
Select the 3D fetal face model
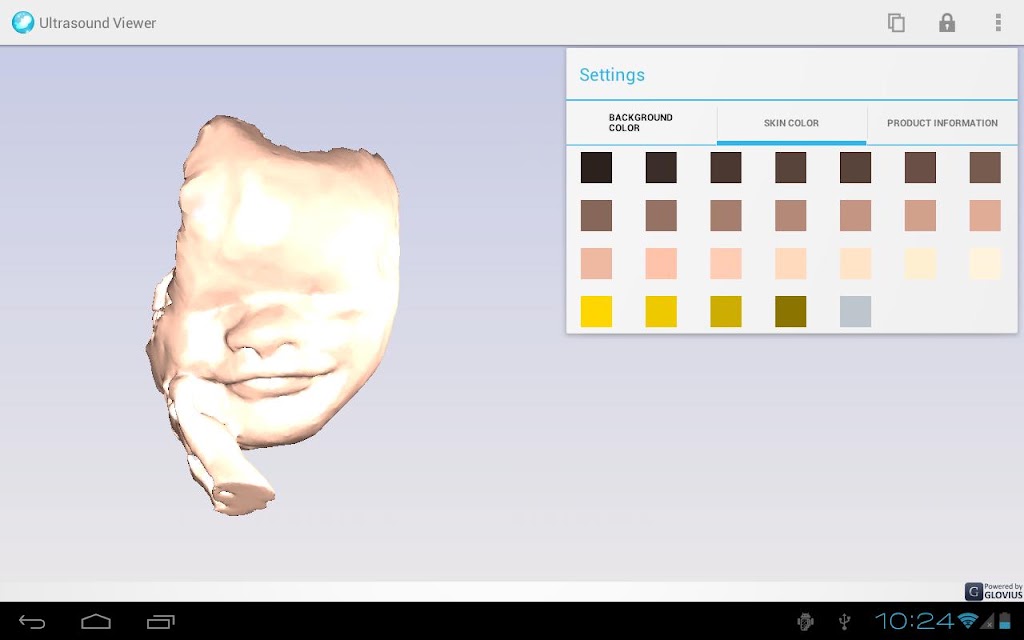273,315
